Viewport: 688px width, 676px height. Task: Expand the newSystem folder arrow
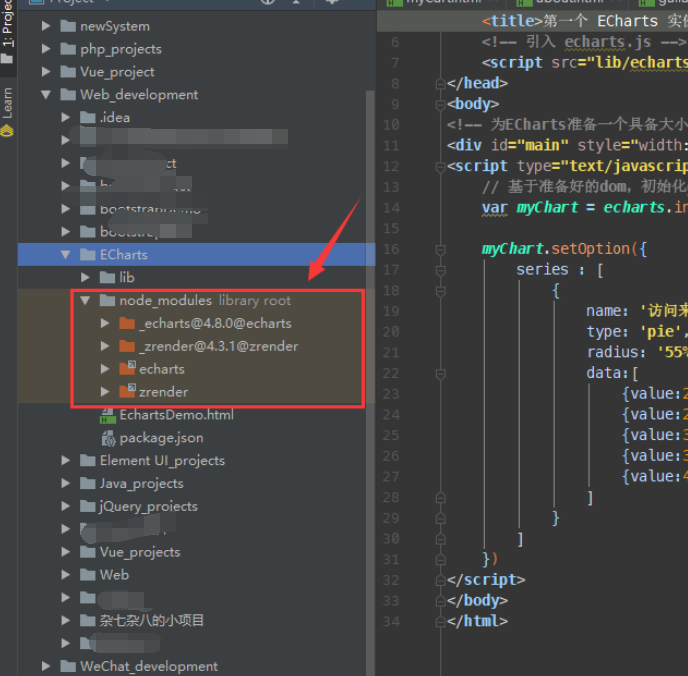[46, 26]
